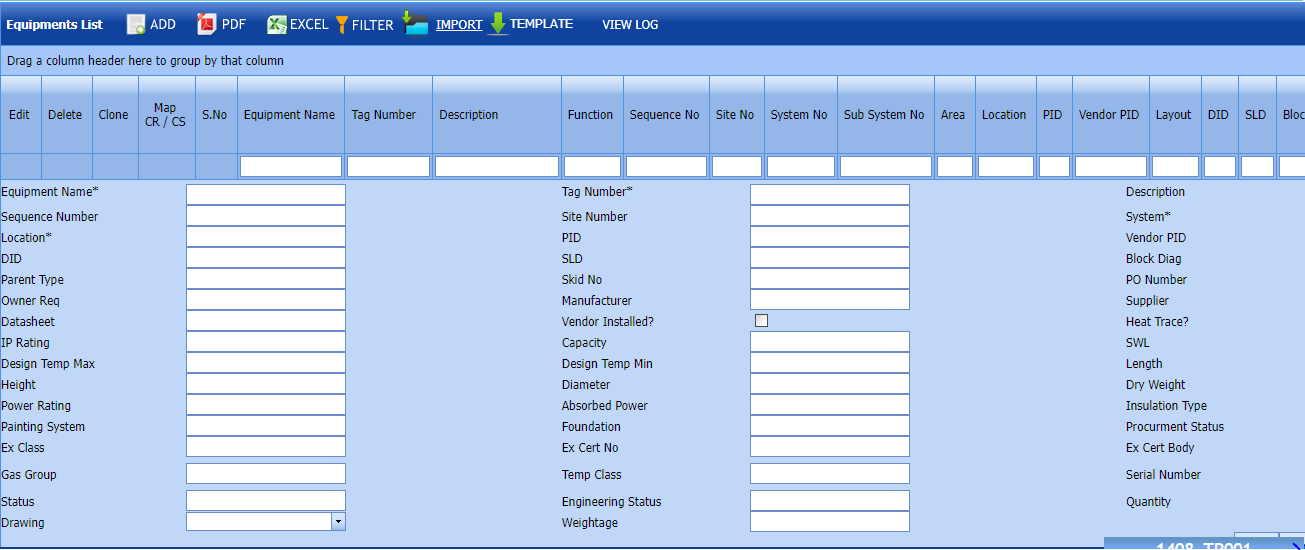Click the Sub System No column header

tap(884, 115)
